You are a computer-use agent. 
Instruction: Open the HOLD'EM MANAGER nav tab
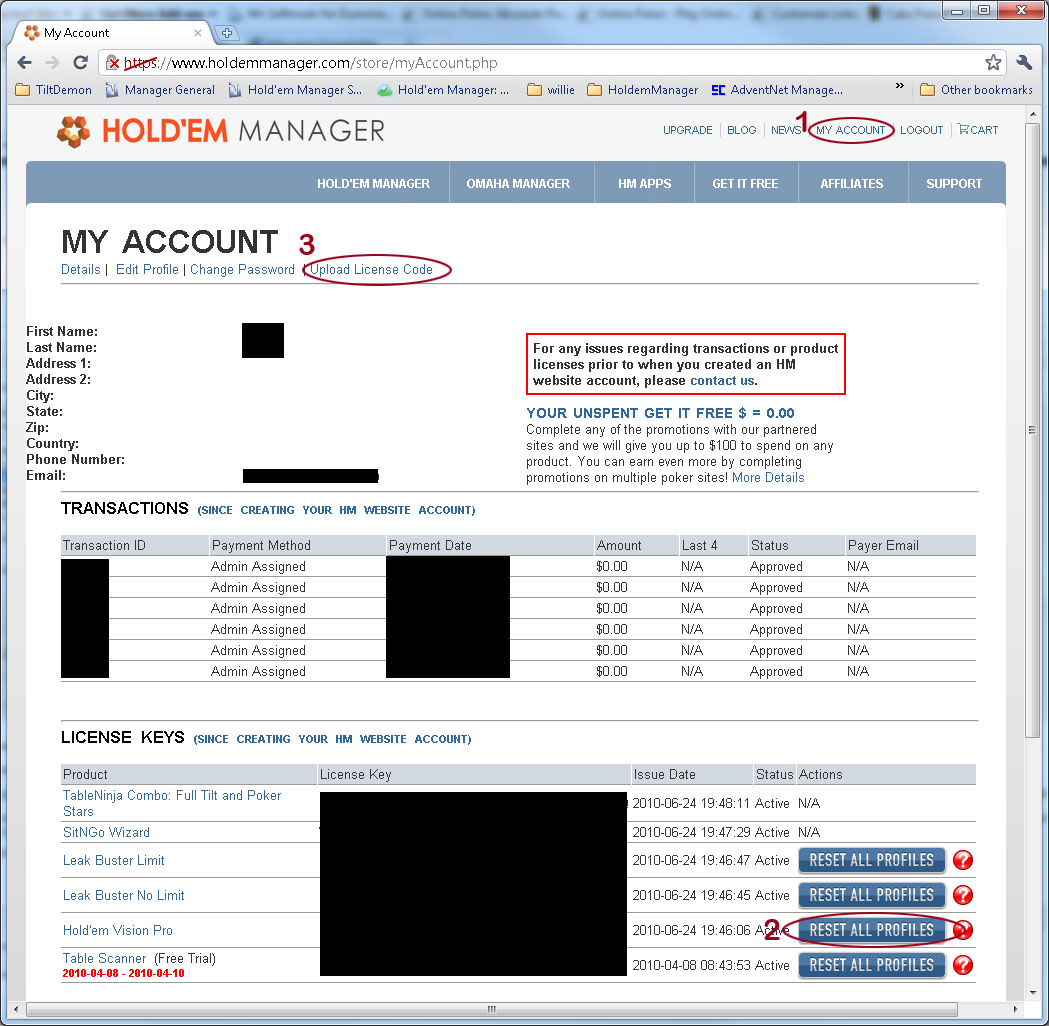tap(373, 183)
